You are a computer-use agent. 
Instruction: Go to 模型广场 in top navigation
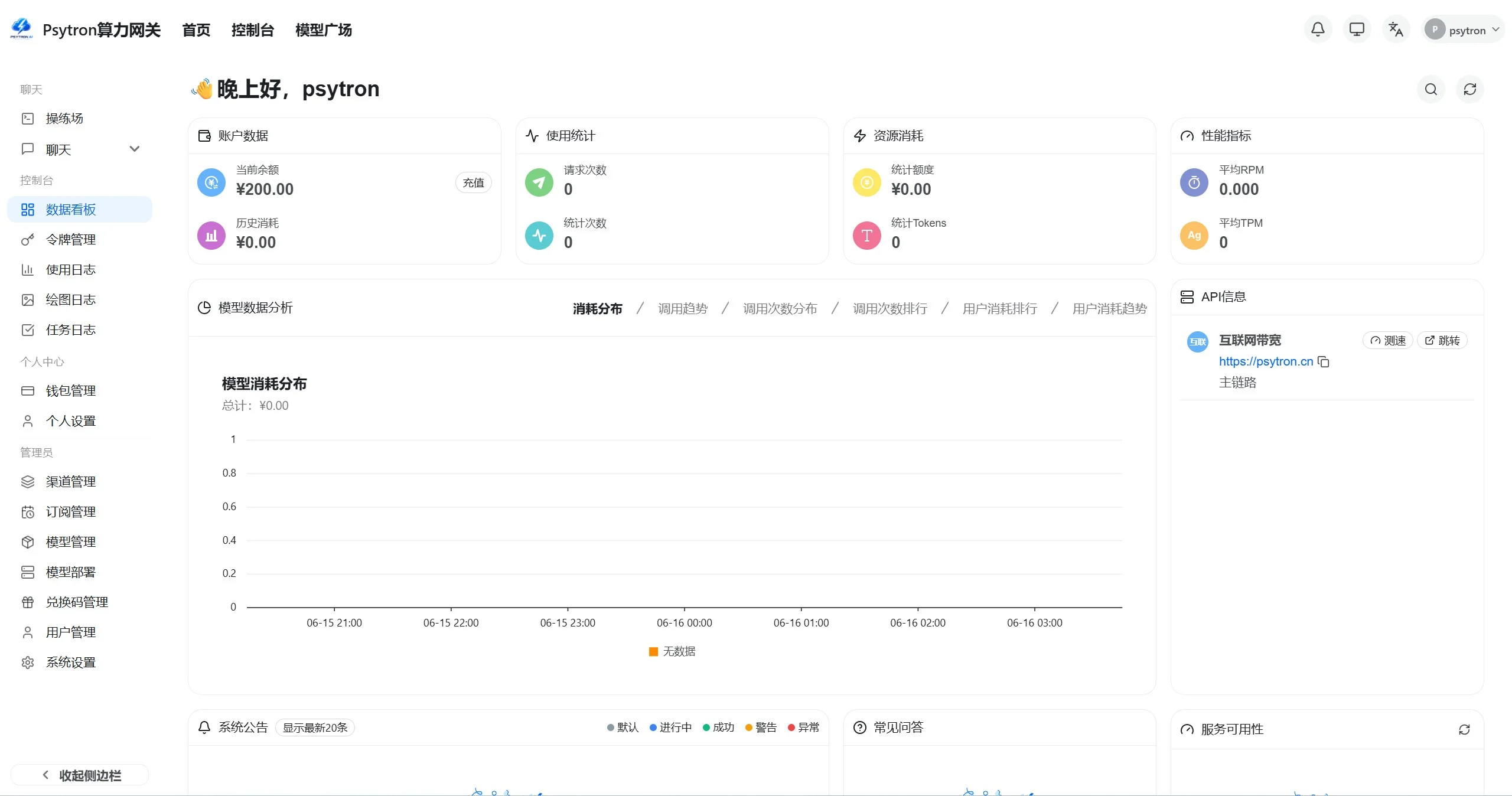(x=324, y=30)
